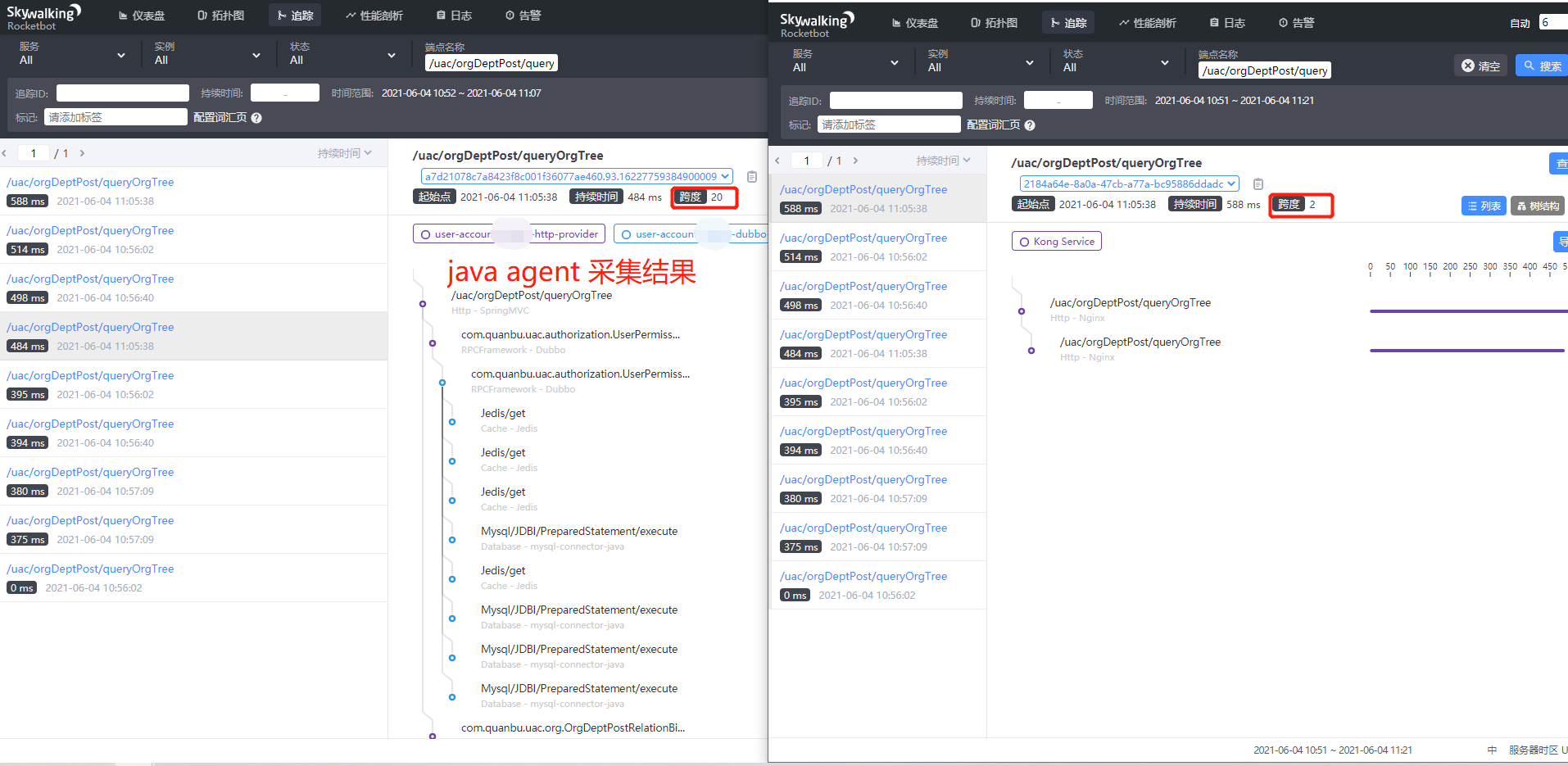Open the 持续时间 sort dropdown in right window
Screen dimensions: 1568x766
pos(944,161)
